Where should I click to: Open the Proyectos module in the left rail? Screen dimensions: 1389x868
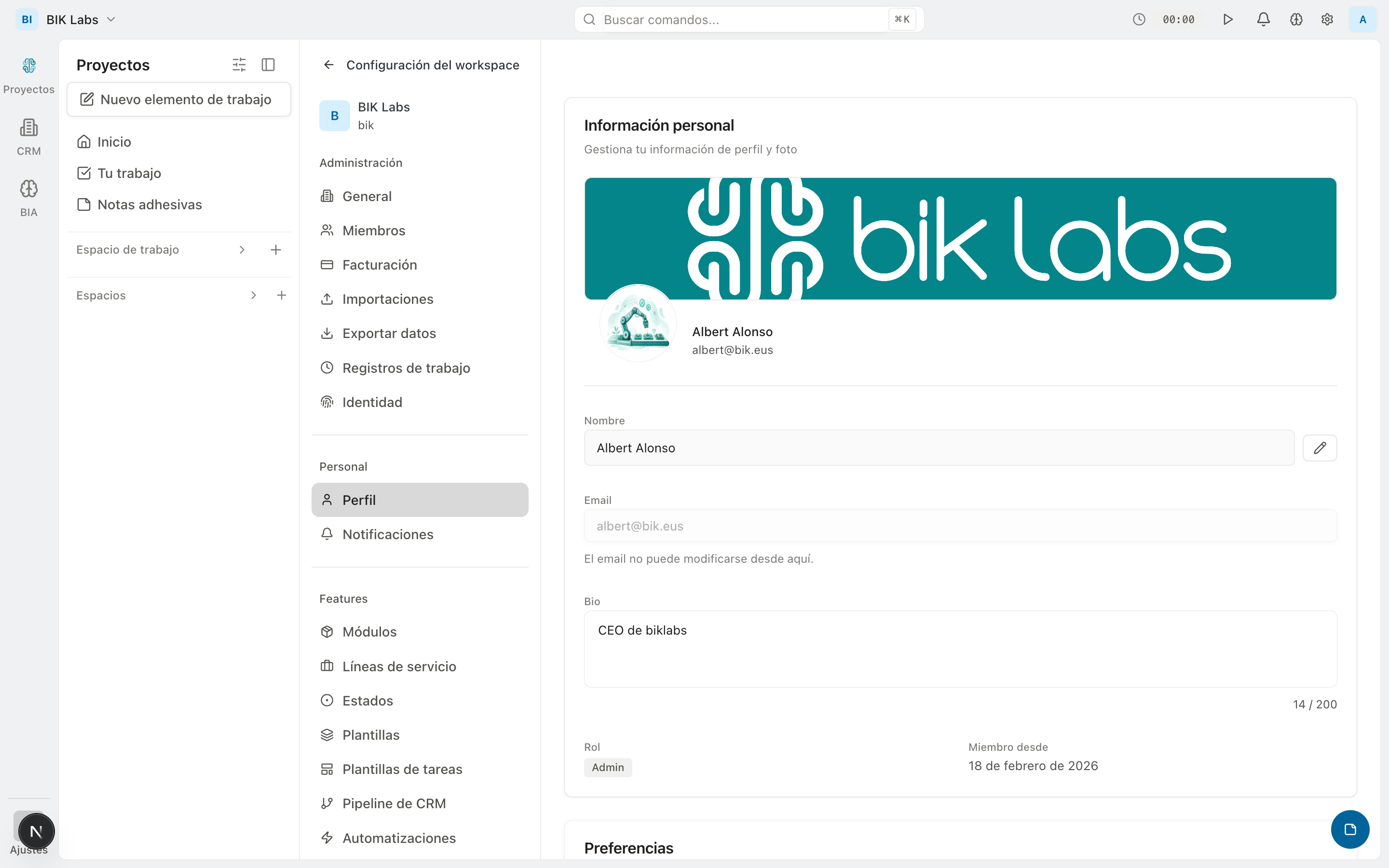click(29, 75)
